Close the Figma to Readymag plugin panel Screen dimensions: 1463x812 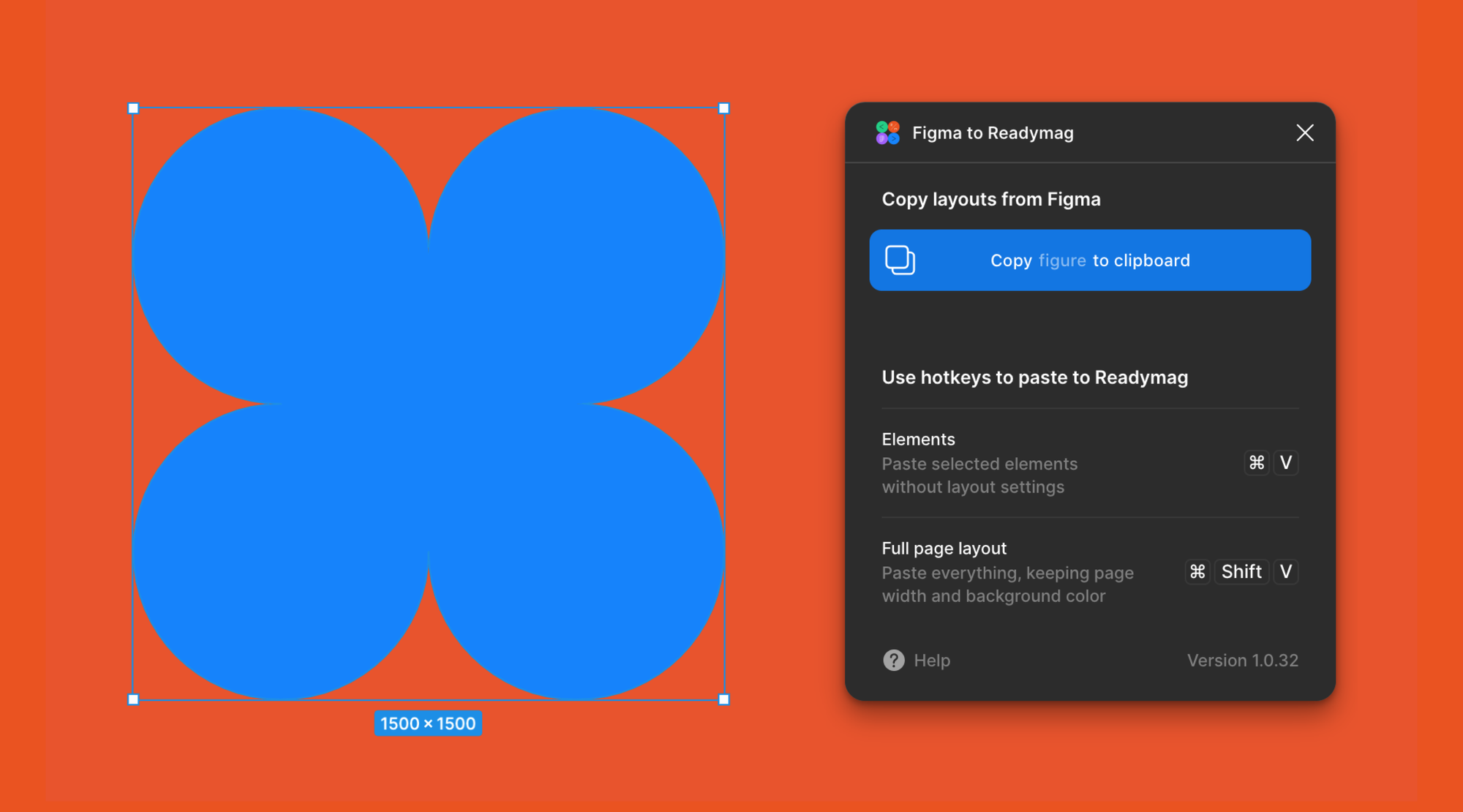click(1305, 132)
